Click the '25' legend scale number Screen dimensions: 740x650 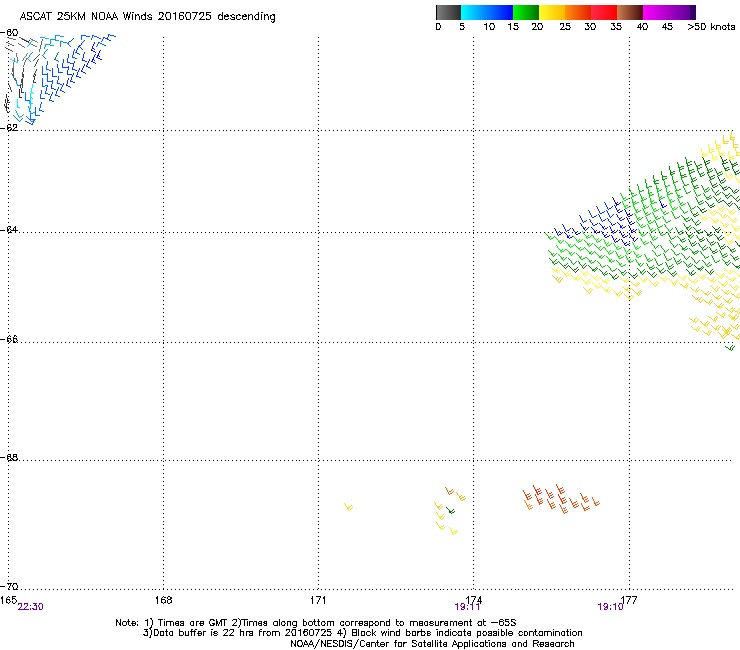click(x=565, y=27)
